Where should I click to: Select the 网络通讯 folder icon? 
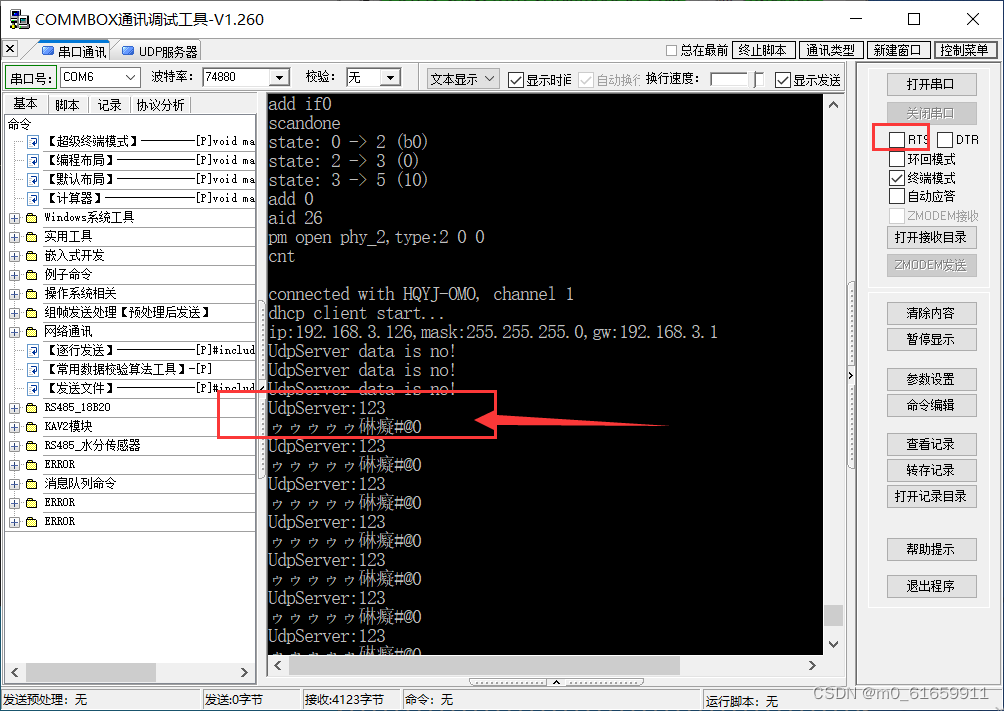(31, 332)
